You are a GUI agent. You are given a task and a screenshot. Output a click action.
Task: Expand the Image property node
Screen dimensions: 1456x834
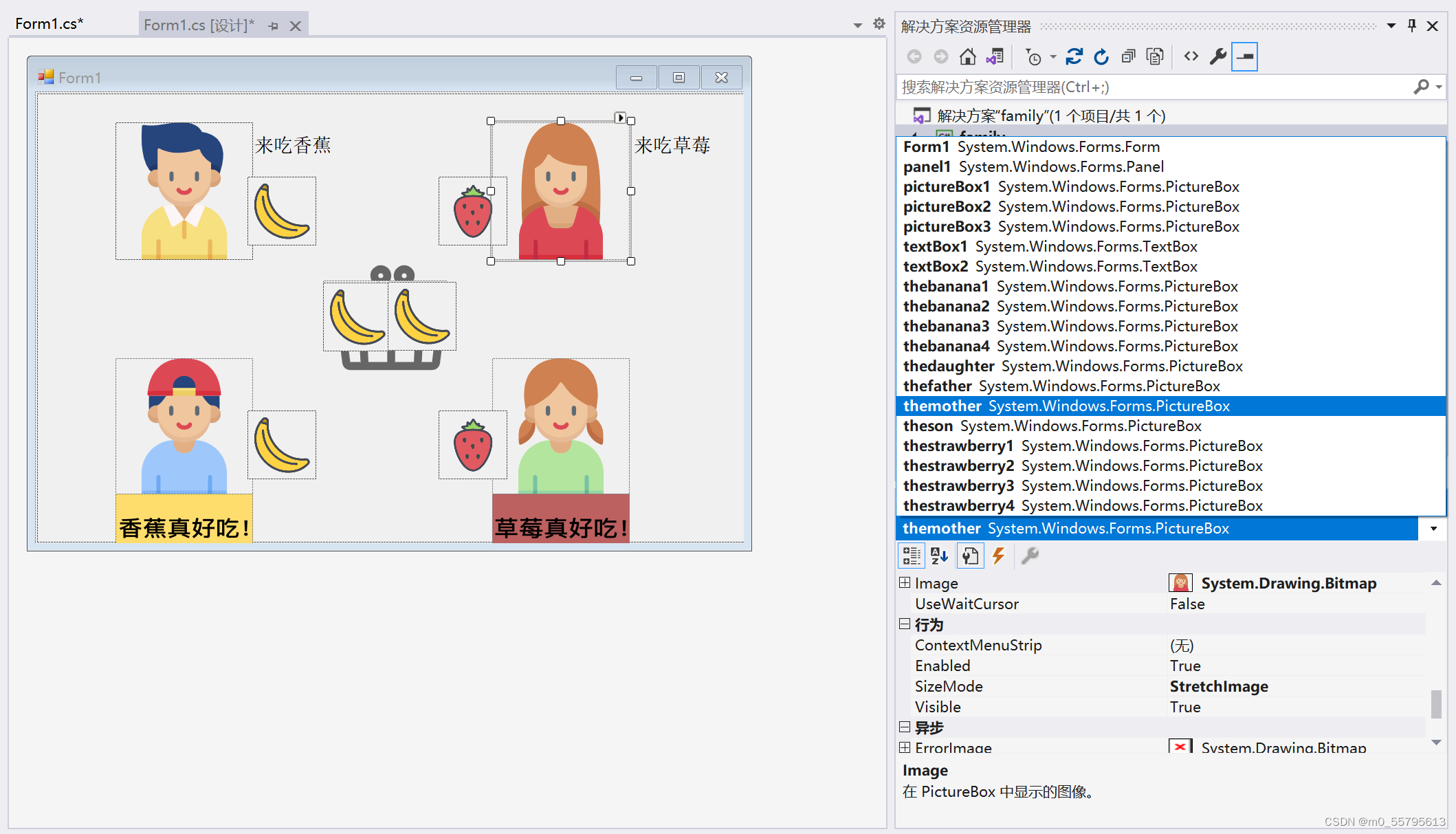click(x=905, y=583)
